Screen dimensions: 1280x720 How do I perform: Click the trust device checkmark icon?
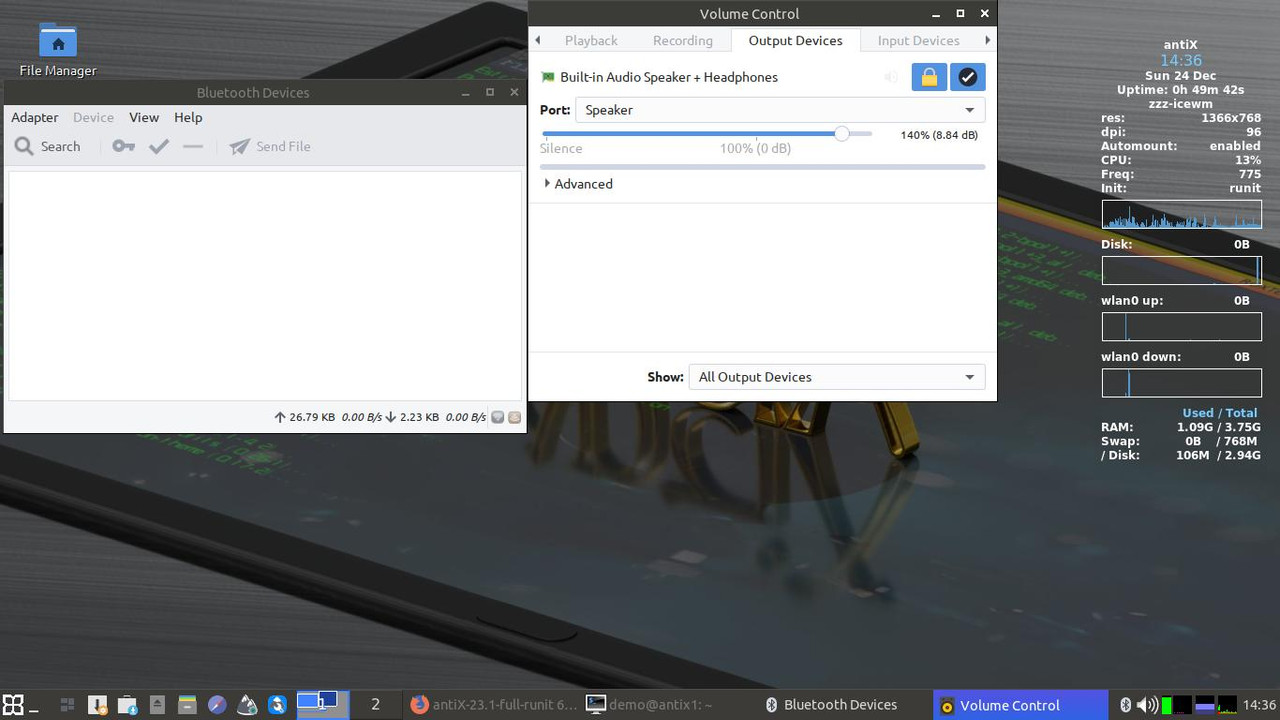[x=158, y=146]
